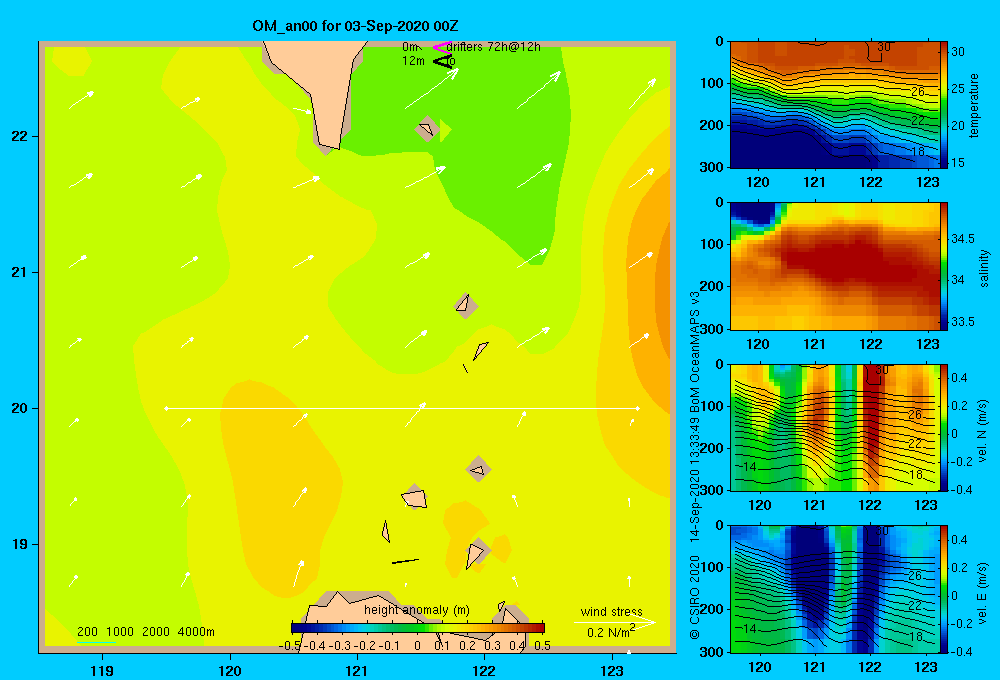The image size is (1000, 680).
Task: Click the longitude 123 axis label of main map
Action: (612, 670)
